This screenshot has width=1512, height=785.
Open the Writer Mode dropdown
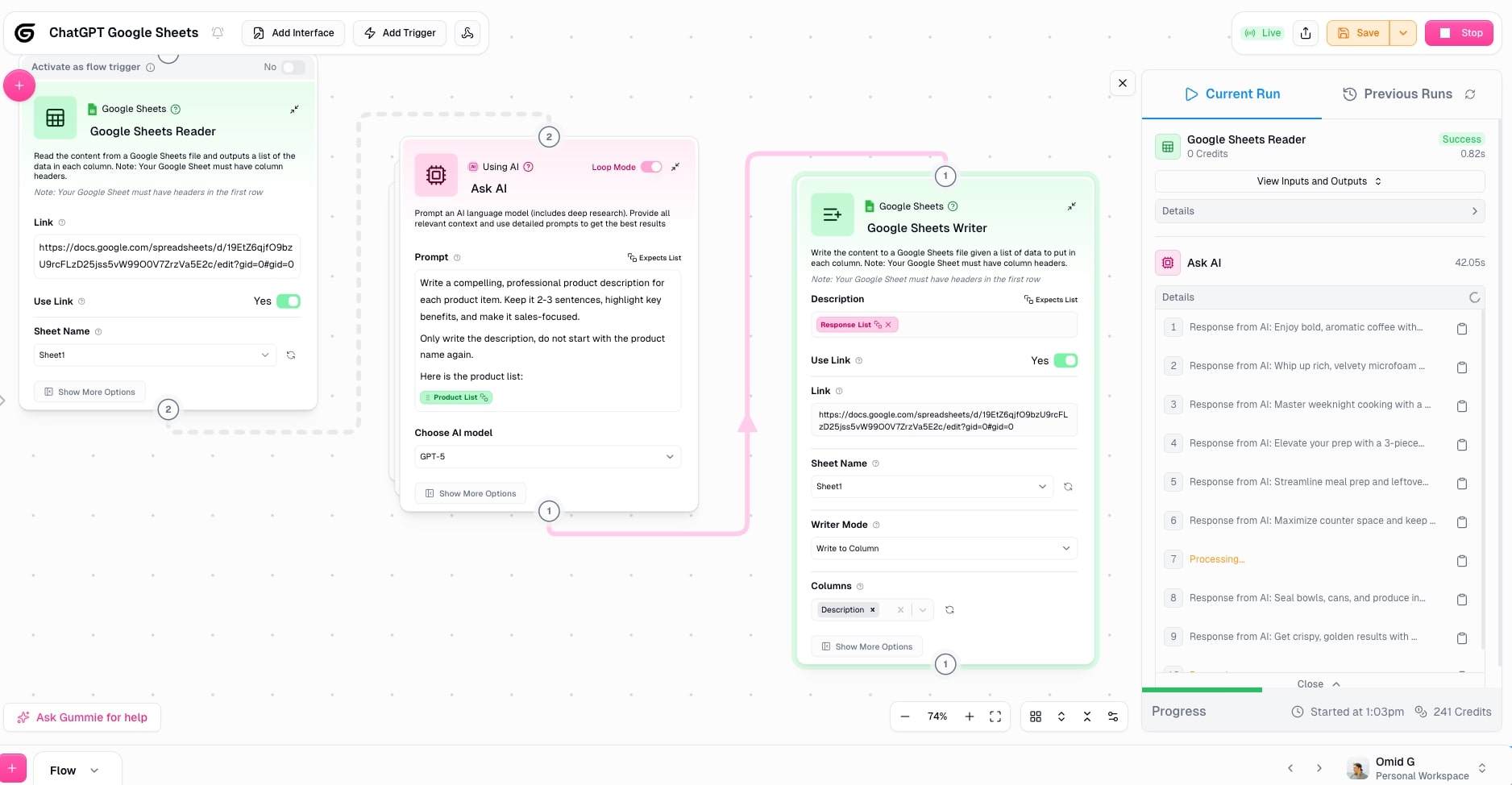(x=944, y=548)
